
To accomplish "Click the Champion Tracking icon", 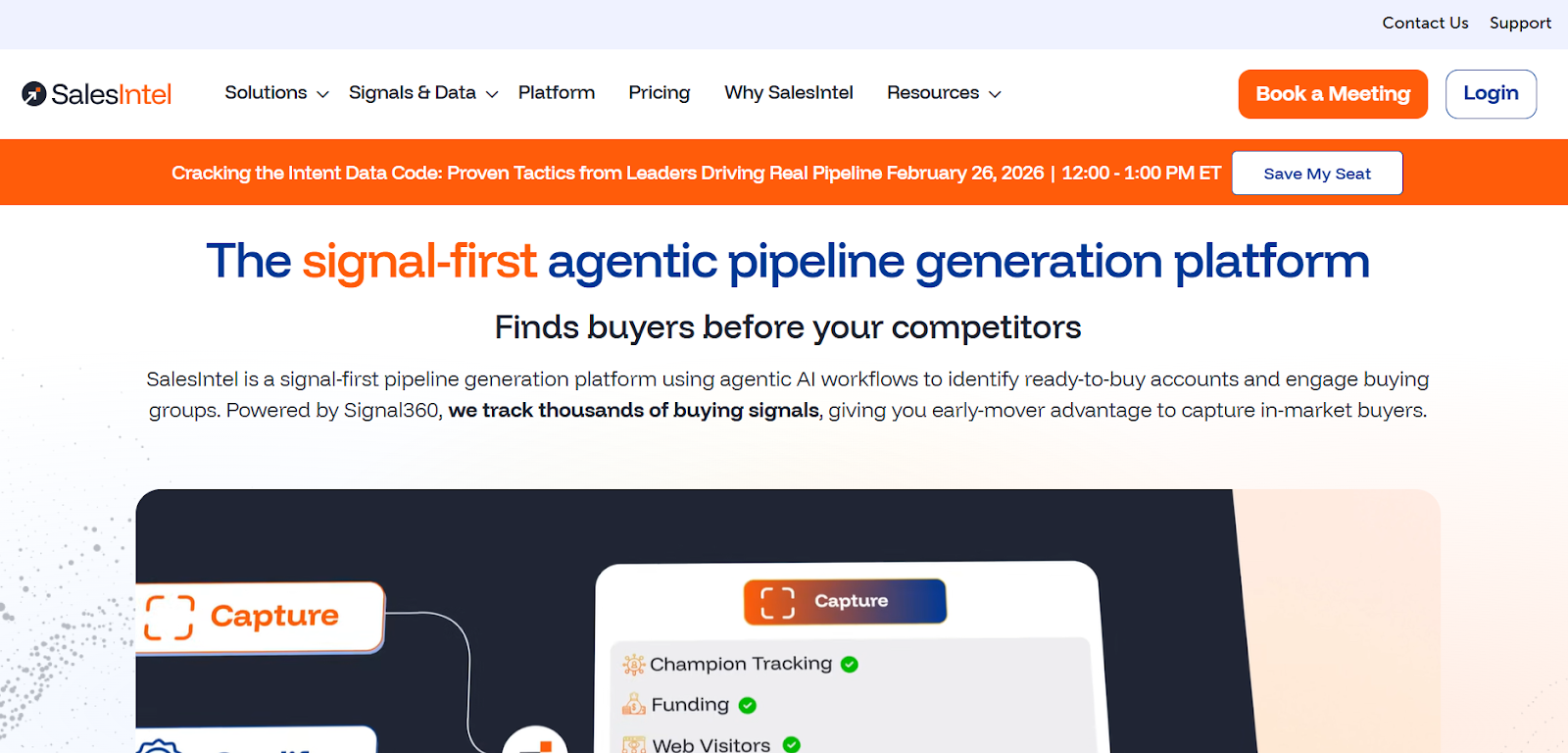I will pyautogui.click(x=634, y=665).
